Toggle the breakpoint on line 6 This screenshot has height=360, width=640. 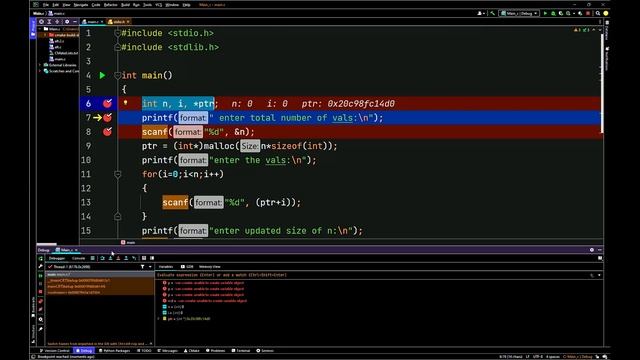[x=107, y=103]
